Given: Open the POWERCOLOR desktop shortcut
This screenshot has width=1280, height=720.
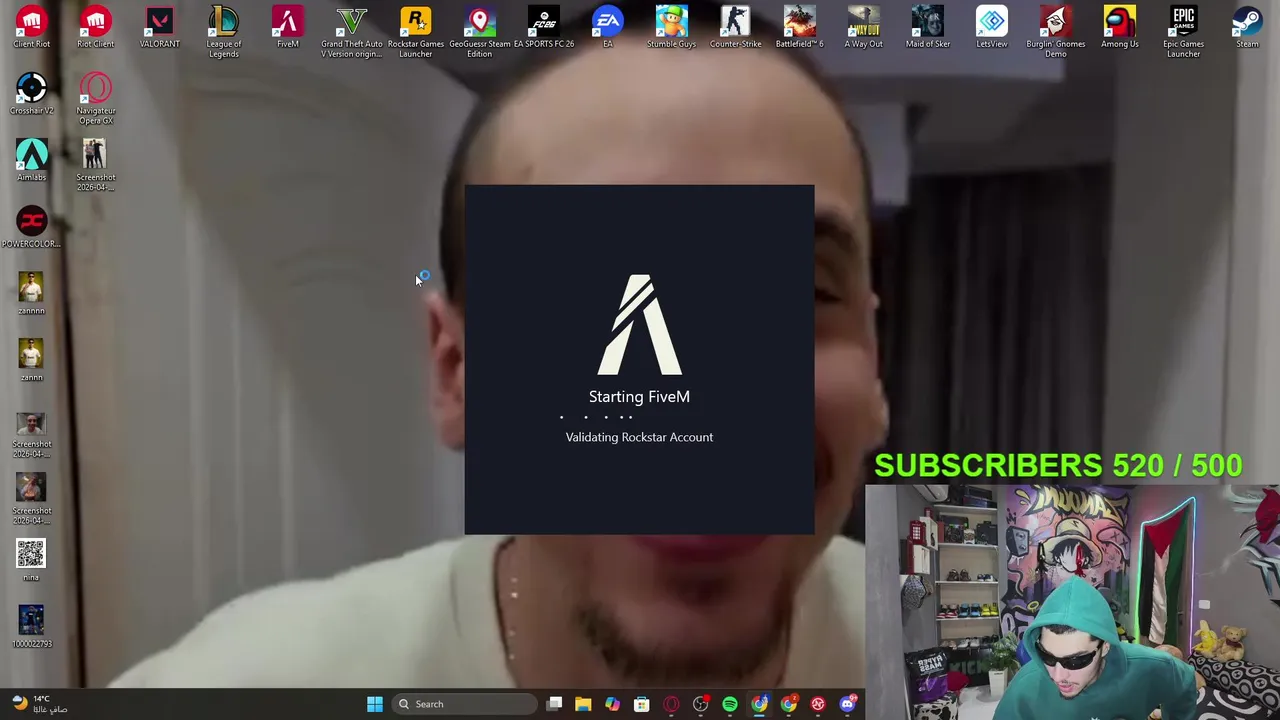Looking at the screenshot, I should tap(31, 227).
